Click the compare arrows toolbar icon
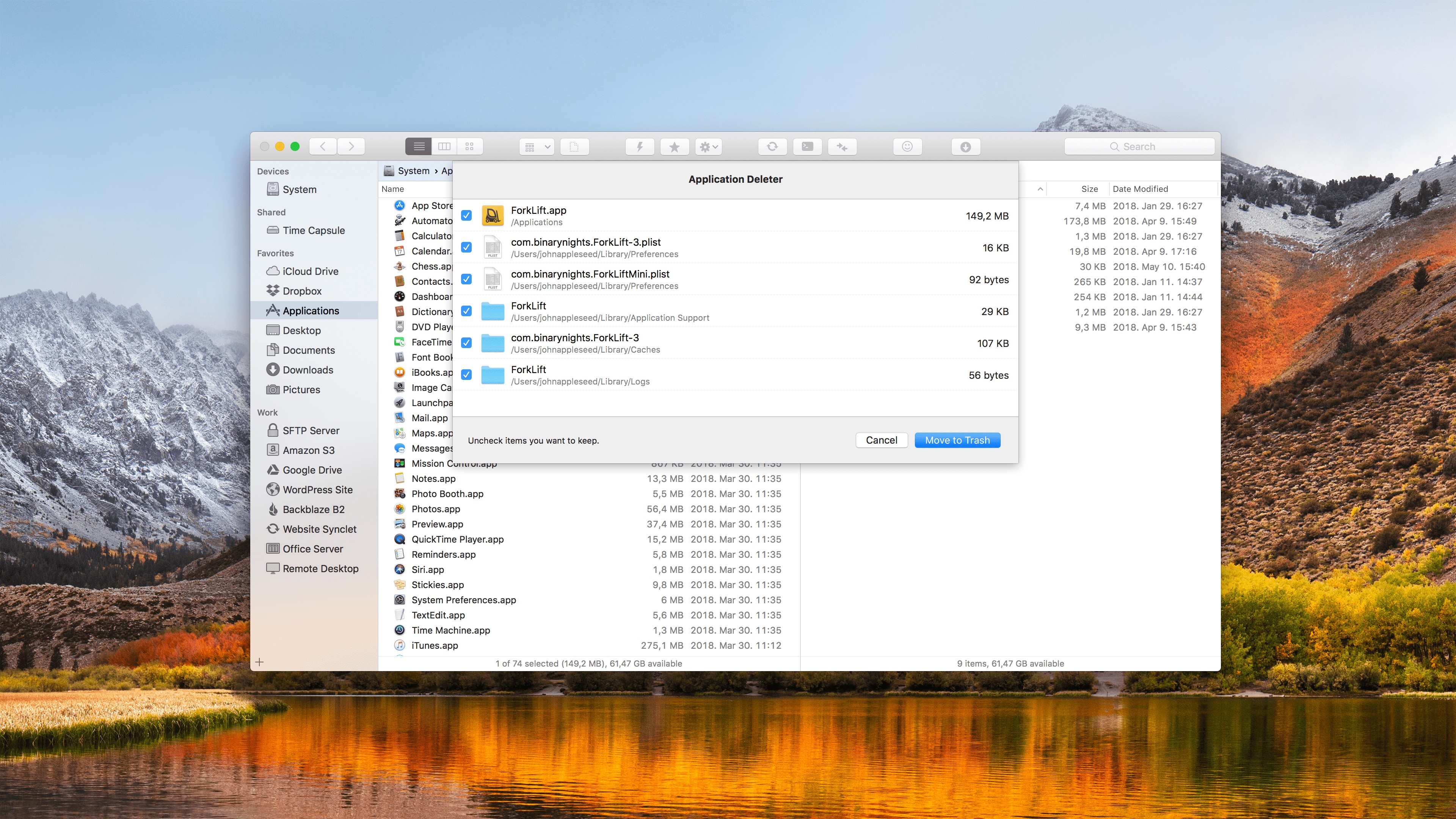The width and height of the screenshot is (1456, 819). pos(842,147)
